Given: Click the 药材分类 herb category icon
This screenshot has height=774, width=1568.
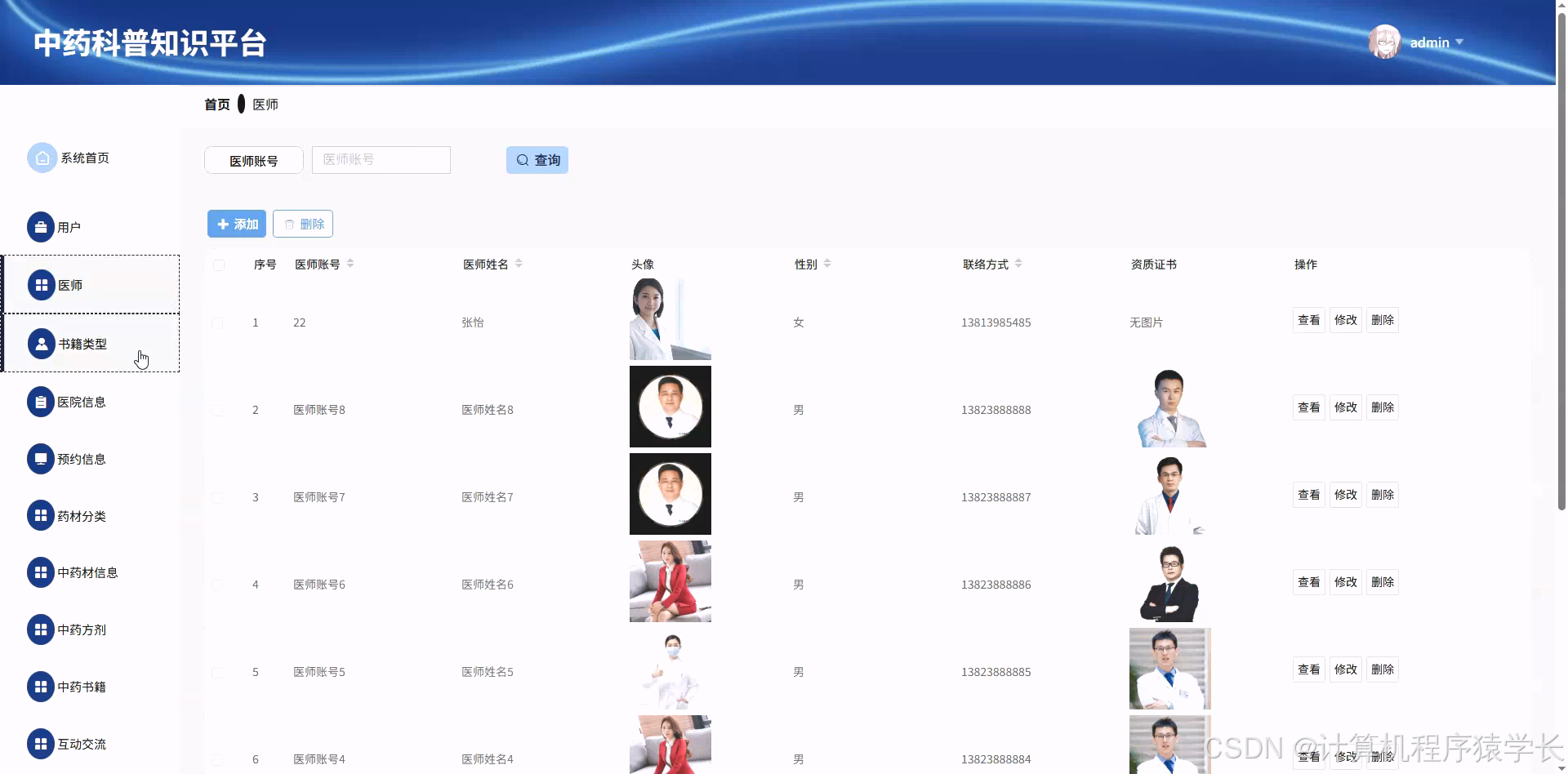Looking at the screenshot, I should coord(42,515).
